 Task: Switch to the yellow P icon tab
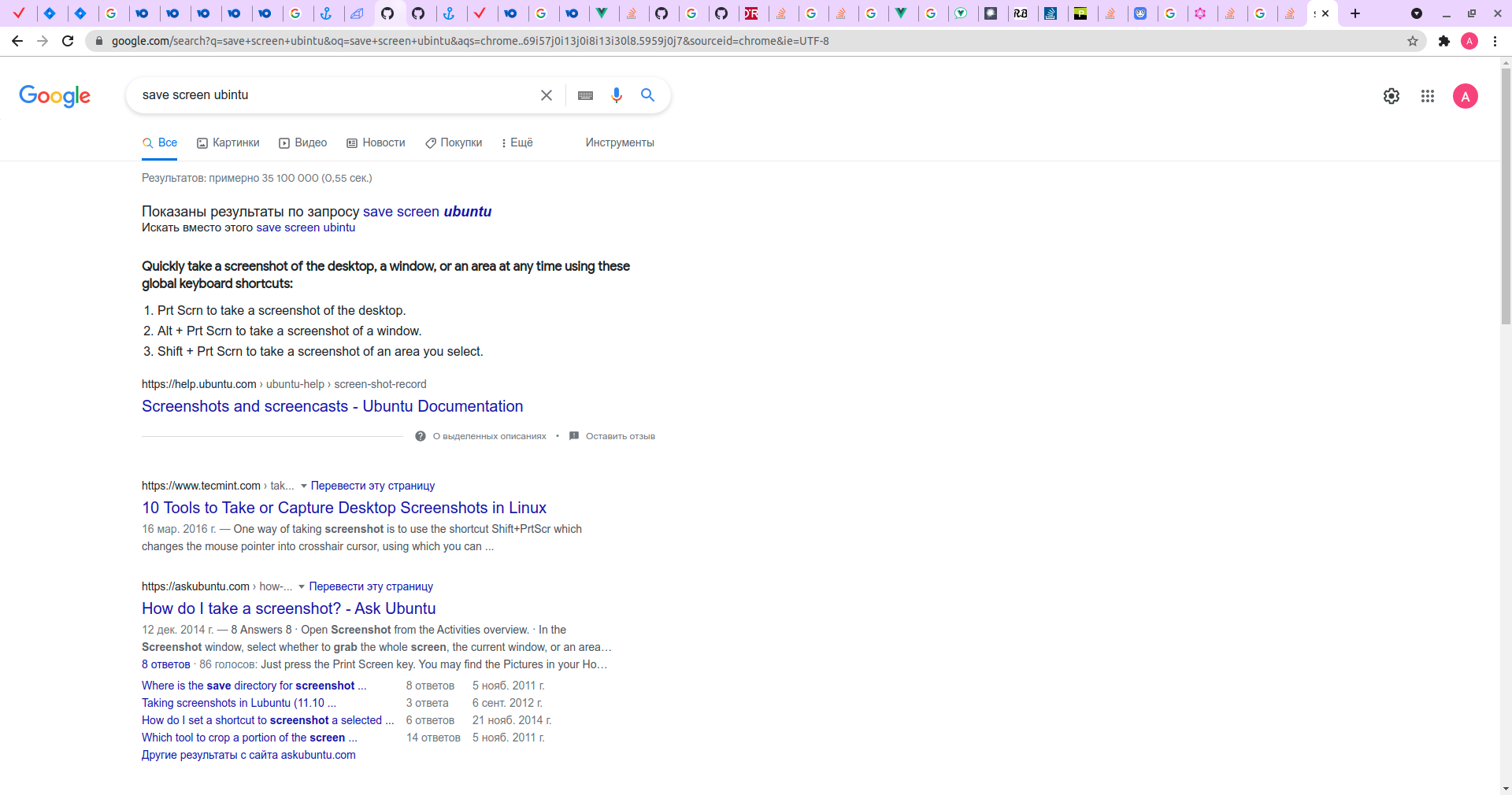[x=1080, y=13]
